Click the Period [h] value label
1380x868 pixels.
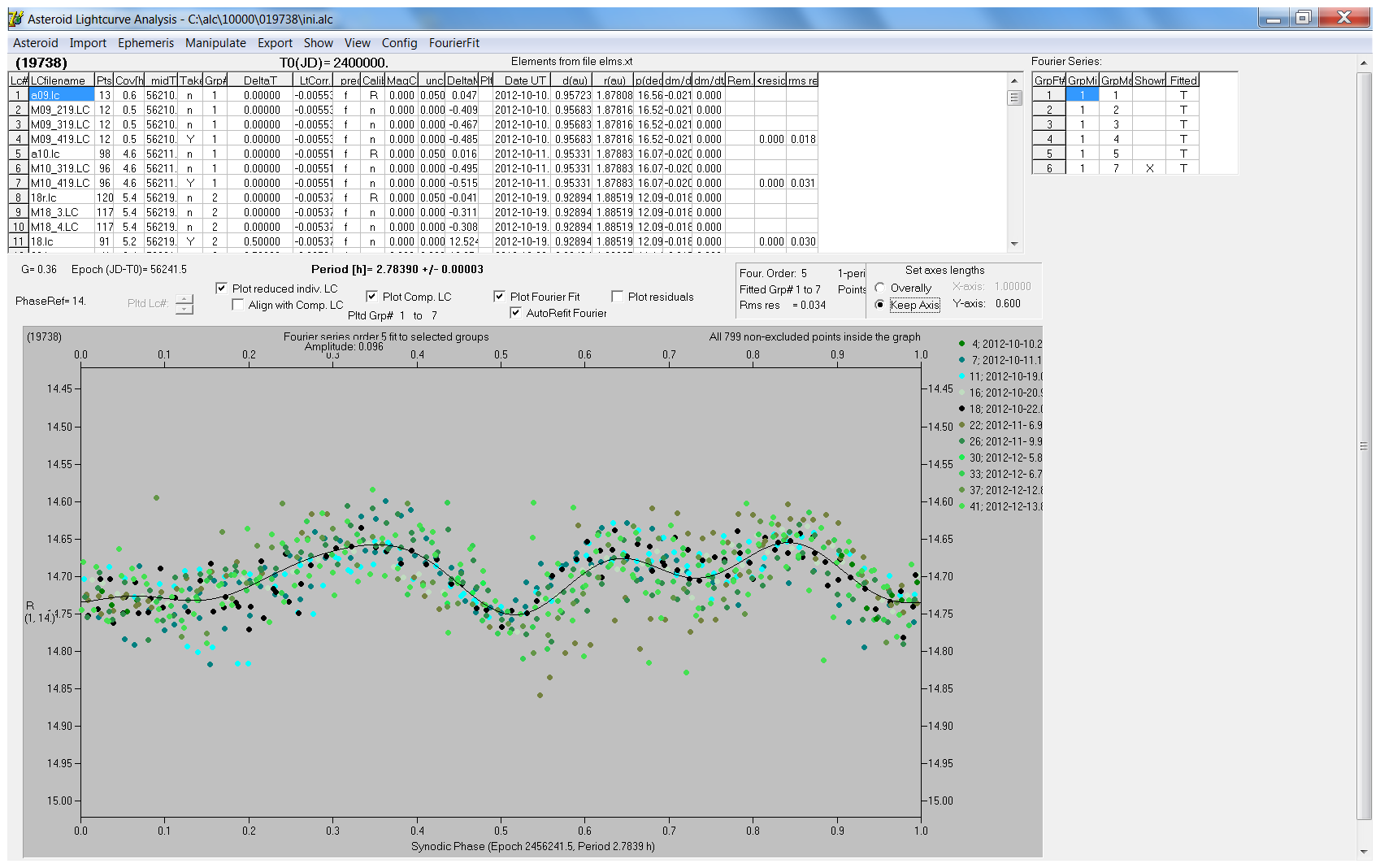(x=397, y=269)
